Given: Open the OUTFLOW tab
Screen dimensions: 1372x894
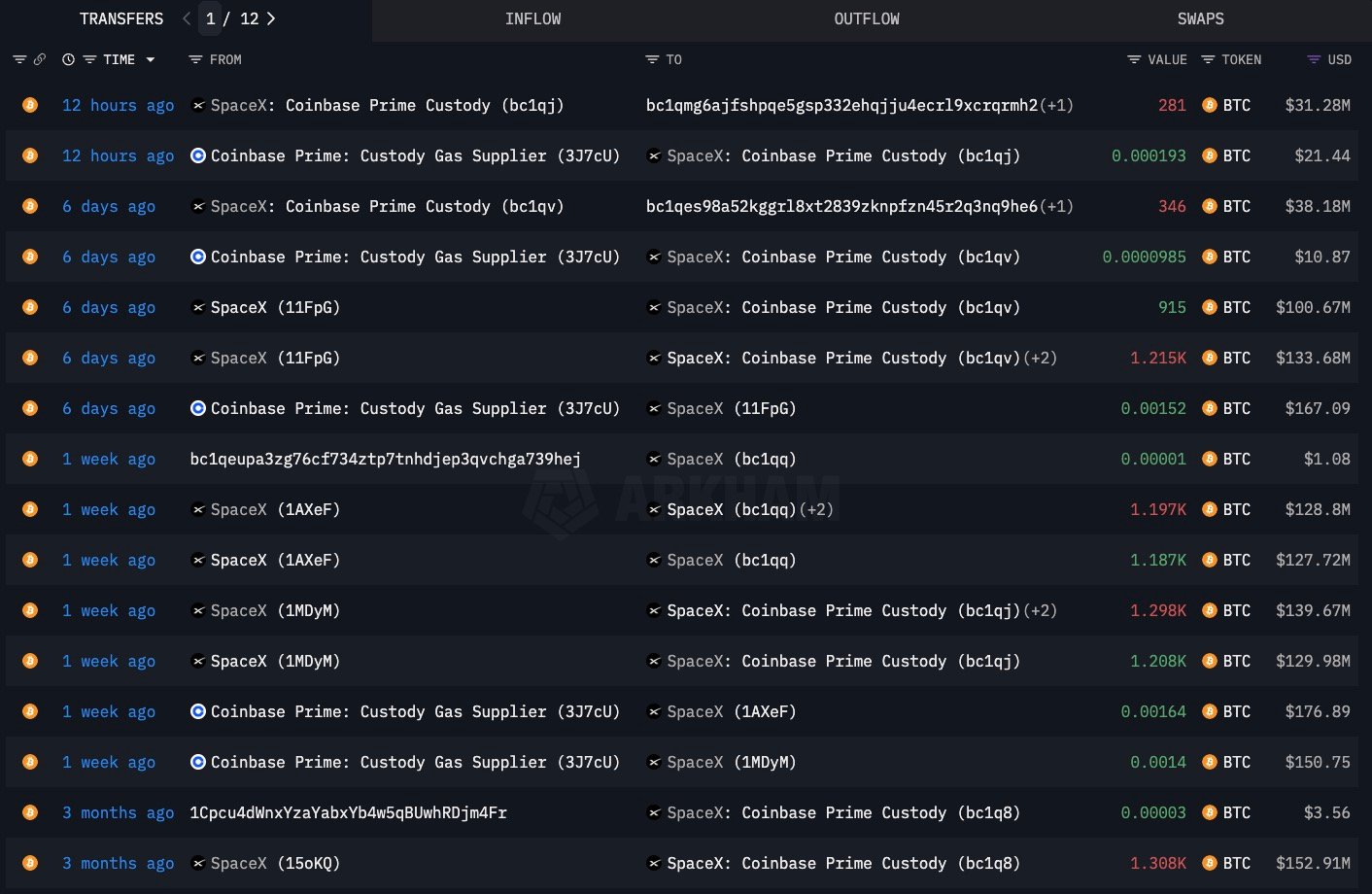Looking at the screenshot, I should 866,19.
